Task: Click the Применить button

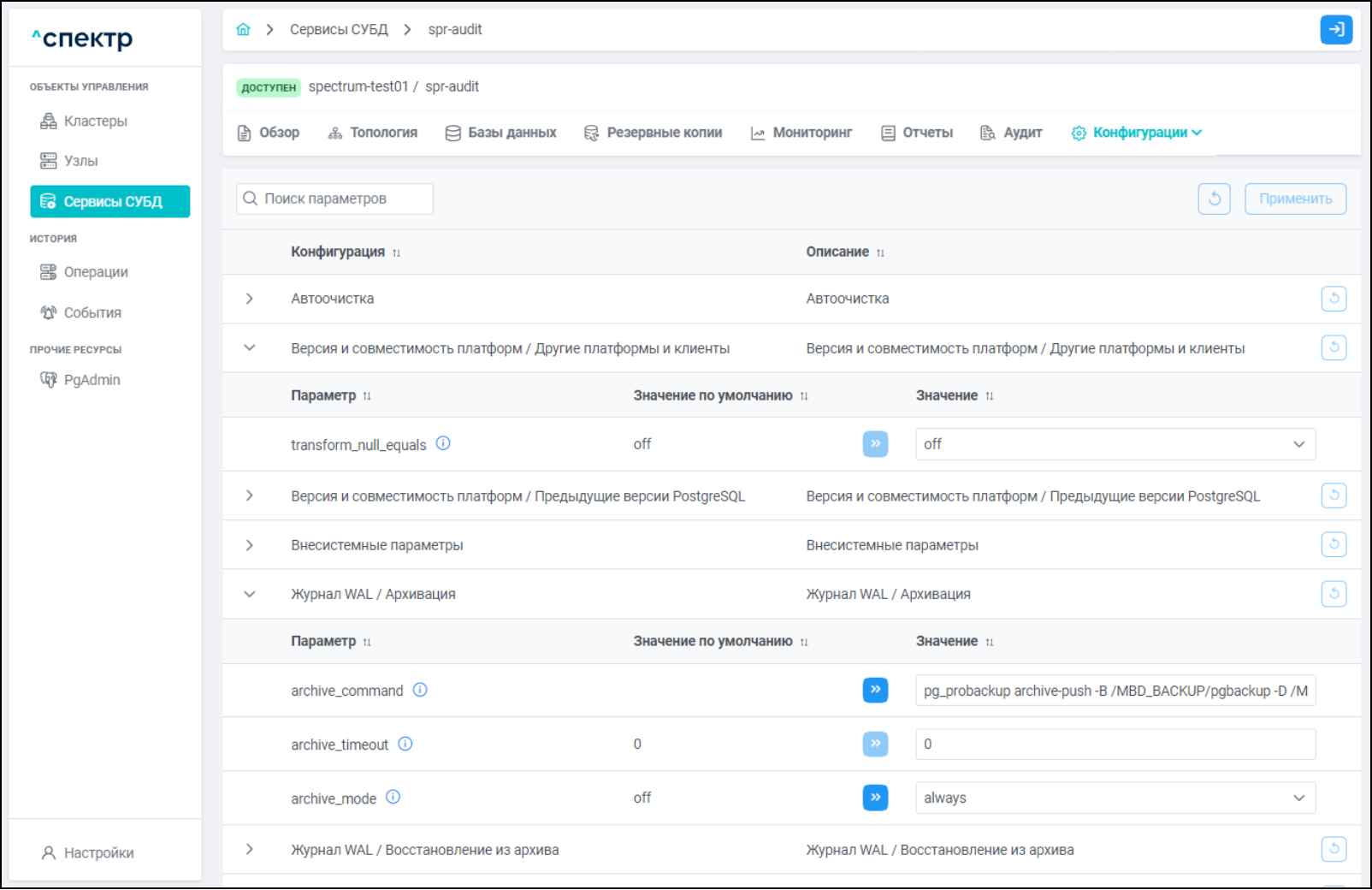Action: point(1294,199)
